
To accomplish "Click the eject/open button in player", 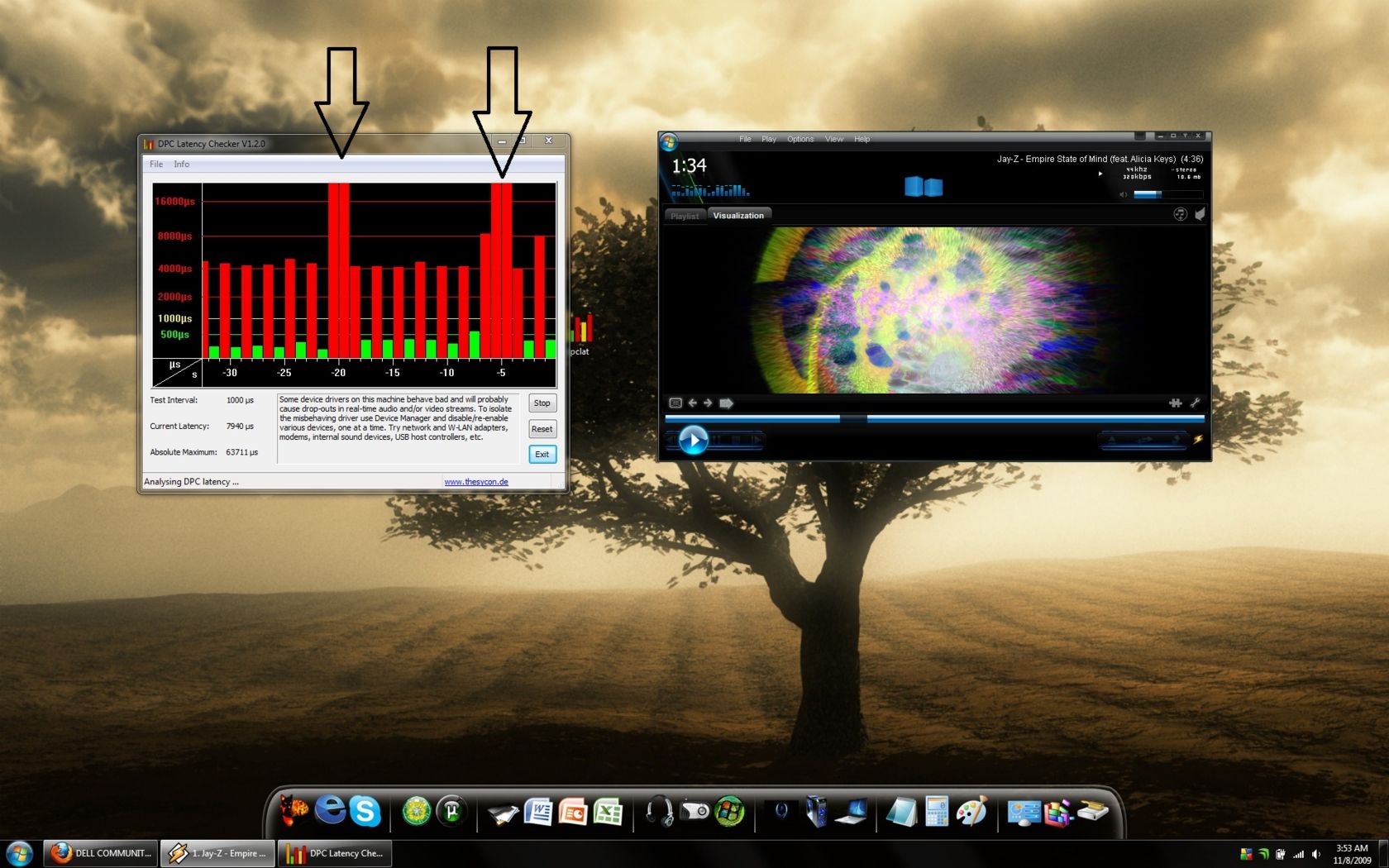I will tap(1111, 440).
